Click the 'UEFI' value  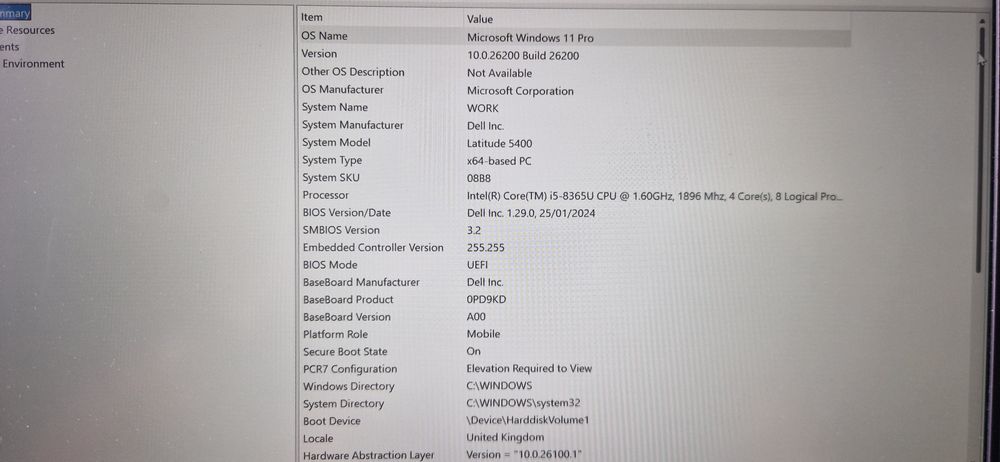(x=477, y=265)
